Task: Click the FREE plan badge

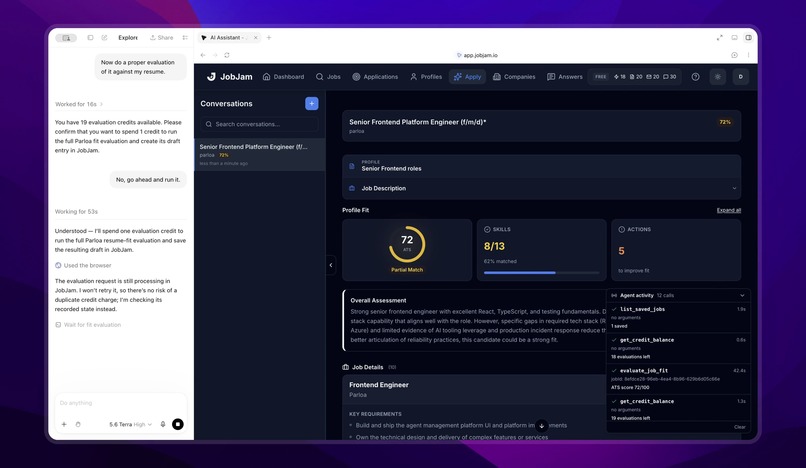Action: click(x=600, y=77)
